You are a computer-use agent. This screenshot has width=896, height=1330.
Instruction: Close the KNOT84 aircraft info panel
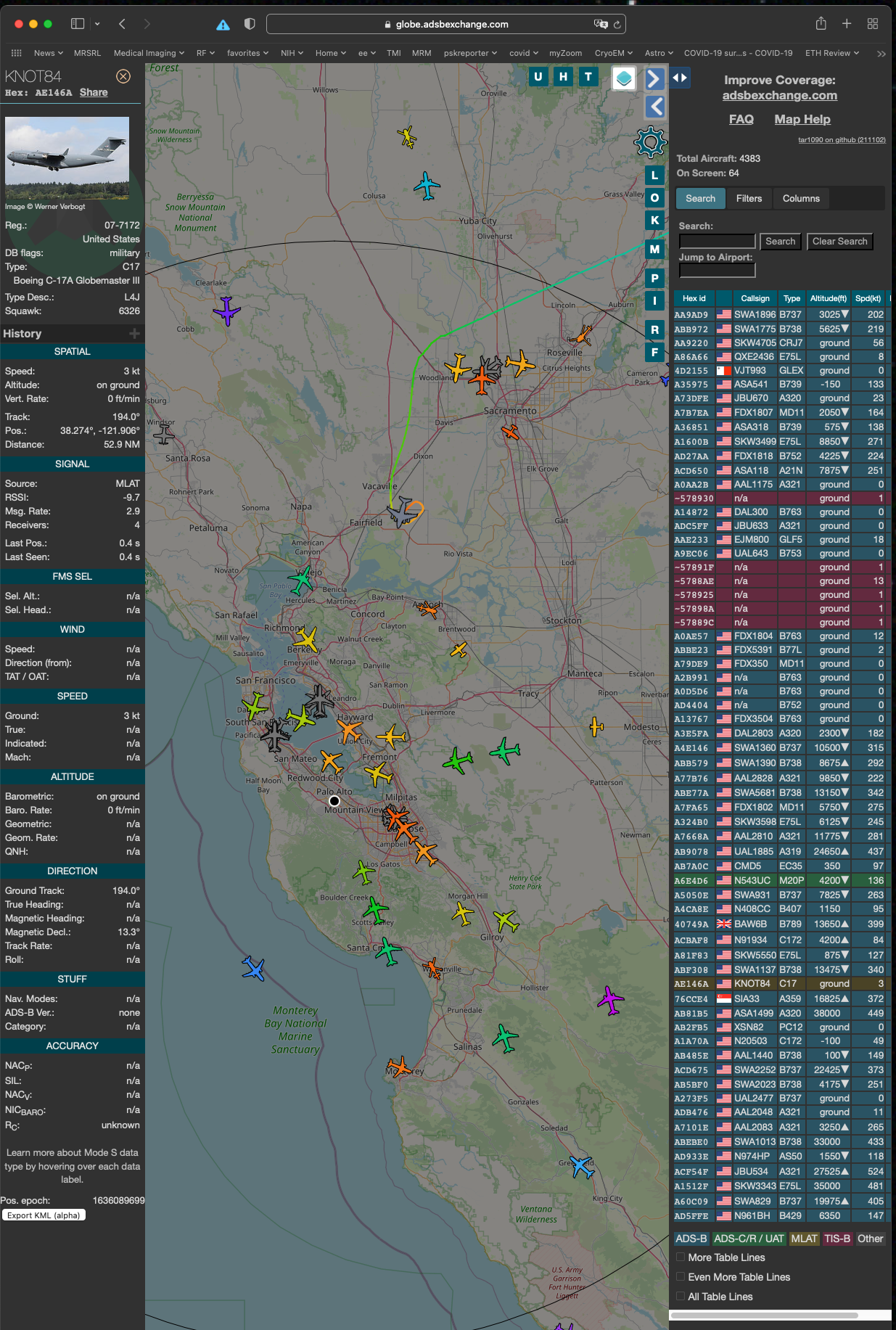click(123, 76)
